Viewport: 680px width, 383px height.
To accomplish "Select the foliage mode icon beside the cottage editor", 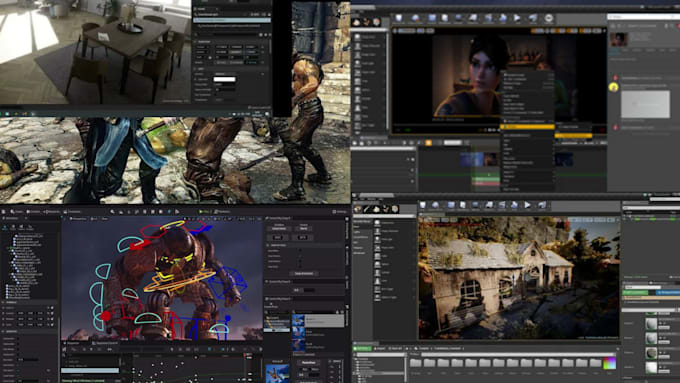I will click(386, 209).
